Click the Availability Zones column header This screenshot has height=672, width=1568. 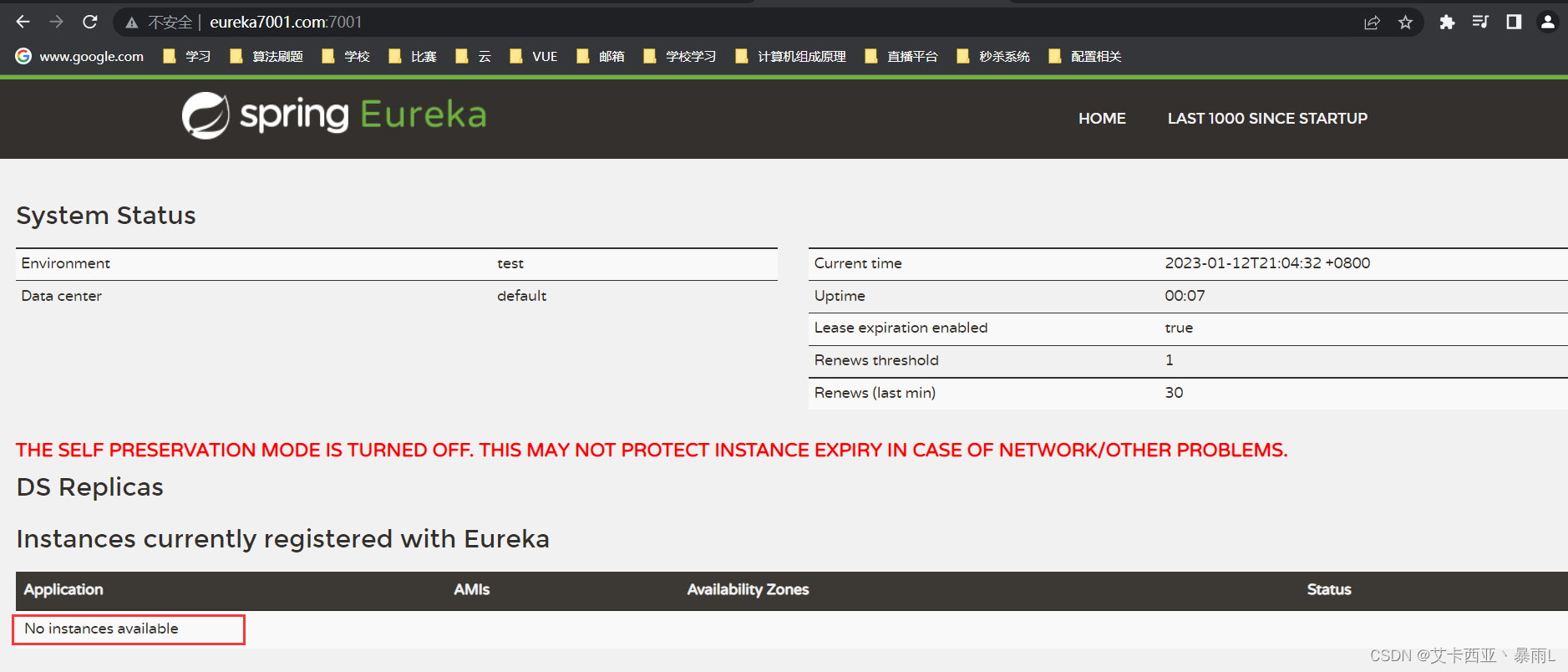click(748, 589)
